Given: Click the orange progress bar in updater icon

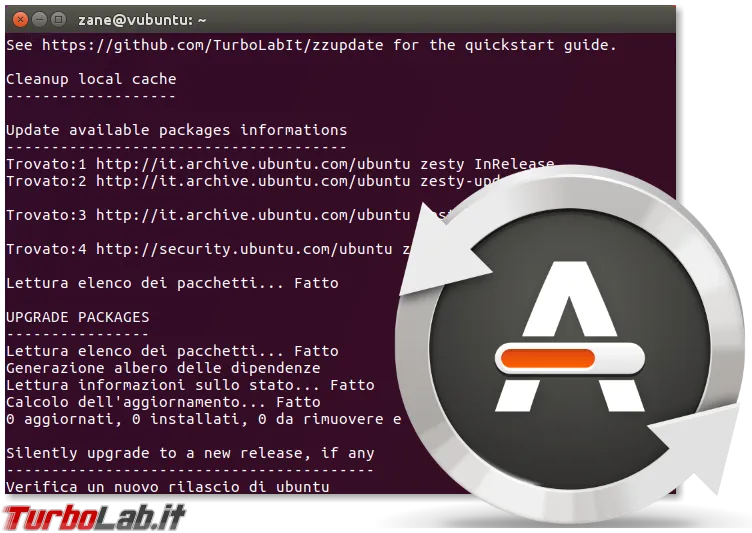Looking at the screenshot, I should pyautogui.click(x=548, y=357).
